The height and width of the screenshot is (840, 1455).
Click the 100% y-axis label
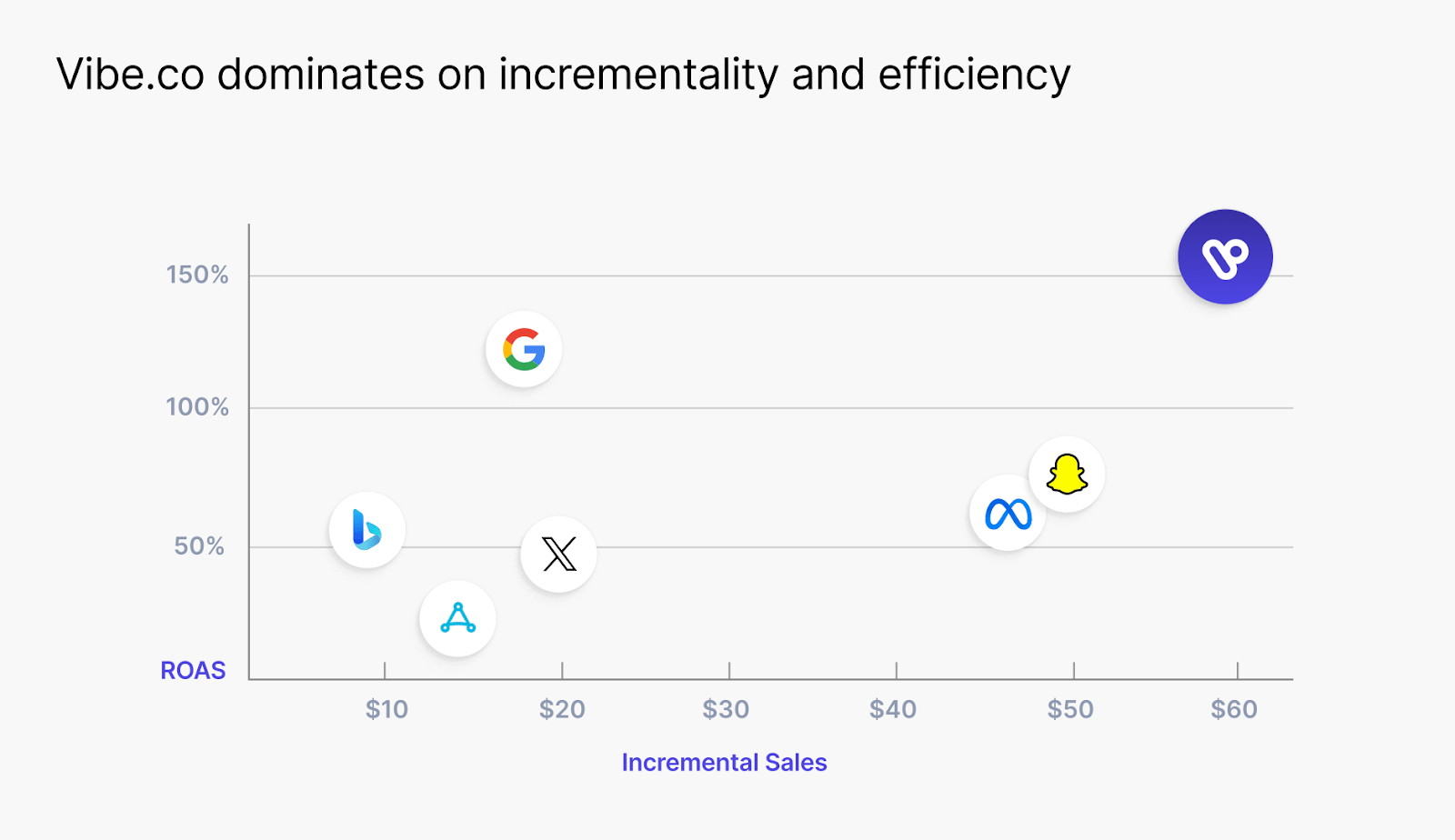(x=197, y=407)
